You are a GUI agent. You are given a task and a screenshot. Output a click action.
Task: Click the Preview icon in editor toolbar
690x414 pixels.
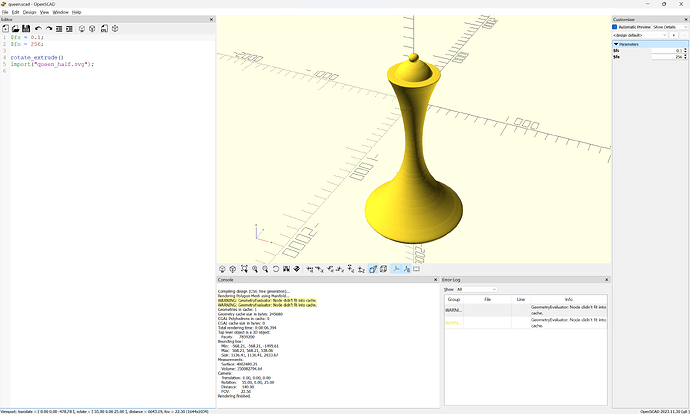click(x=82, y=28)
